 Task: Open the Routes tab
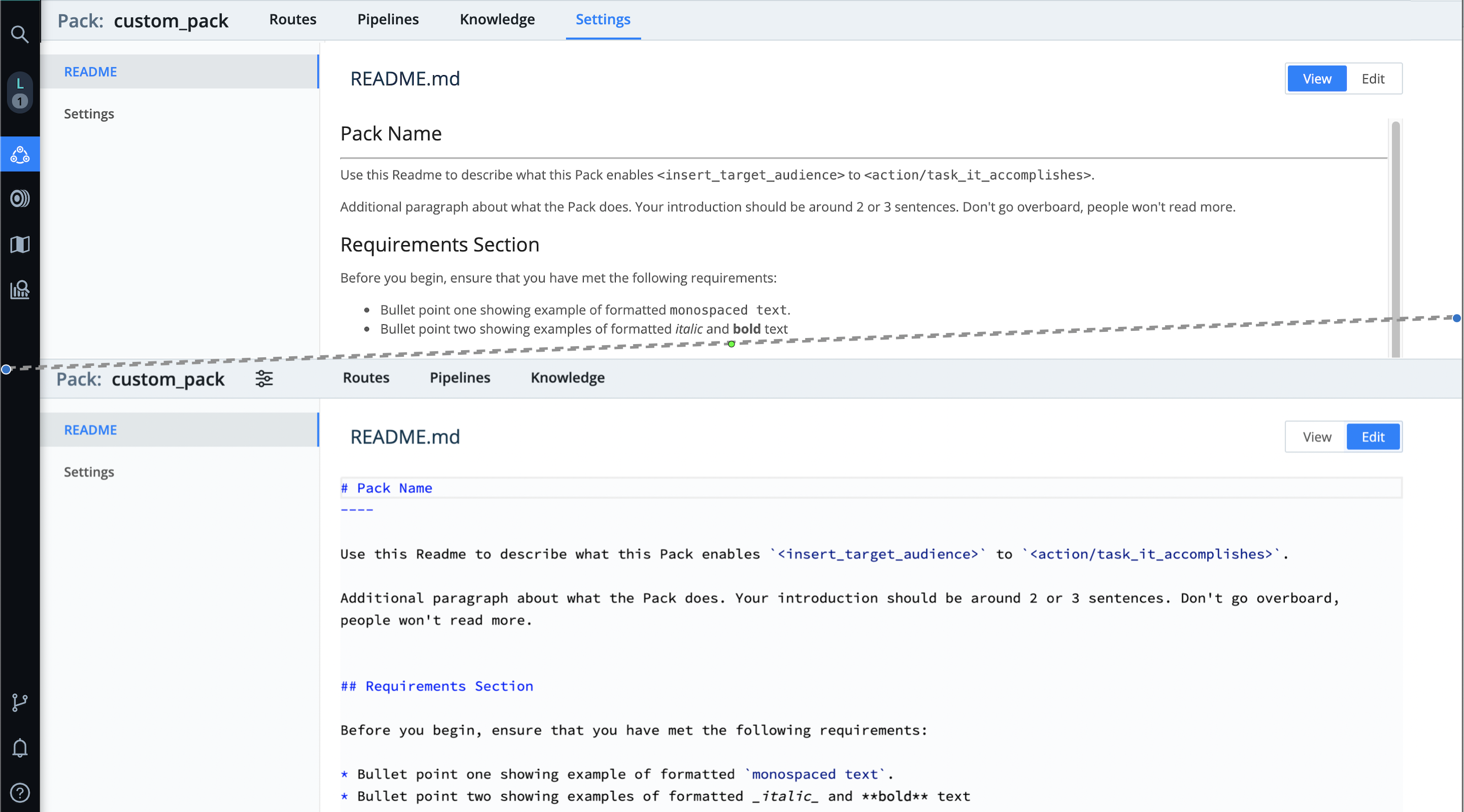(x=292, y=19)
